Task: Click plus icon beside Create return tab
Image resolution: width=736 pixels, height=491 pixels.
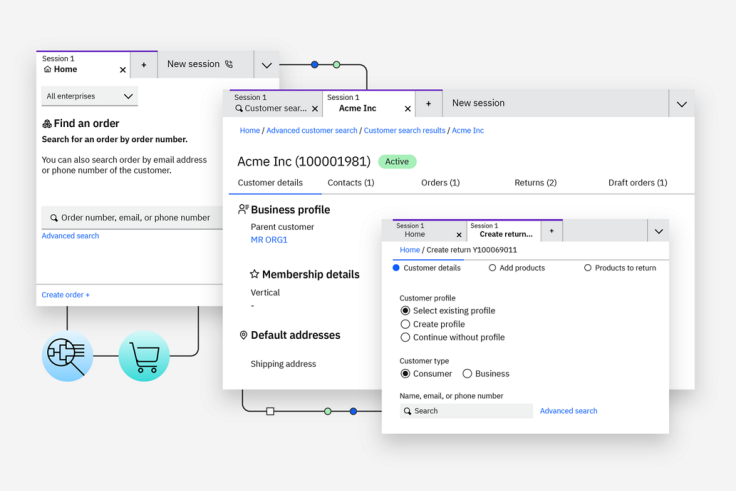Action: pyautogui.click(x=551, y=230)
